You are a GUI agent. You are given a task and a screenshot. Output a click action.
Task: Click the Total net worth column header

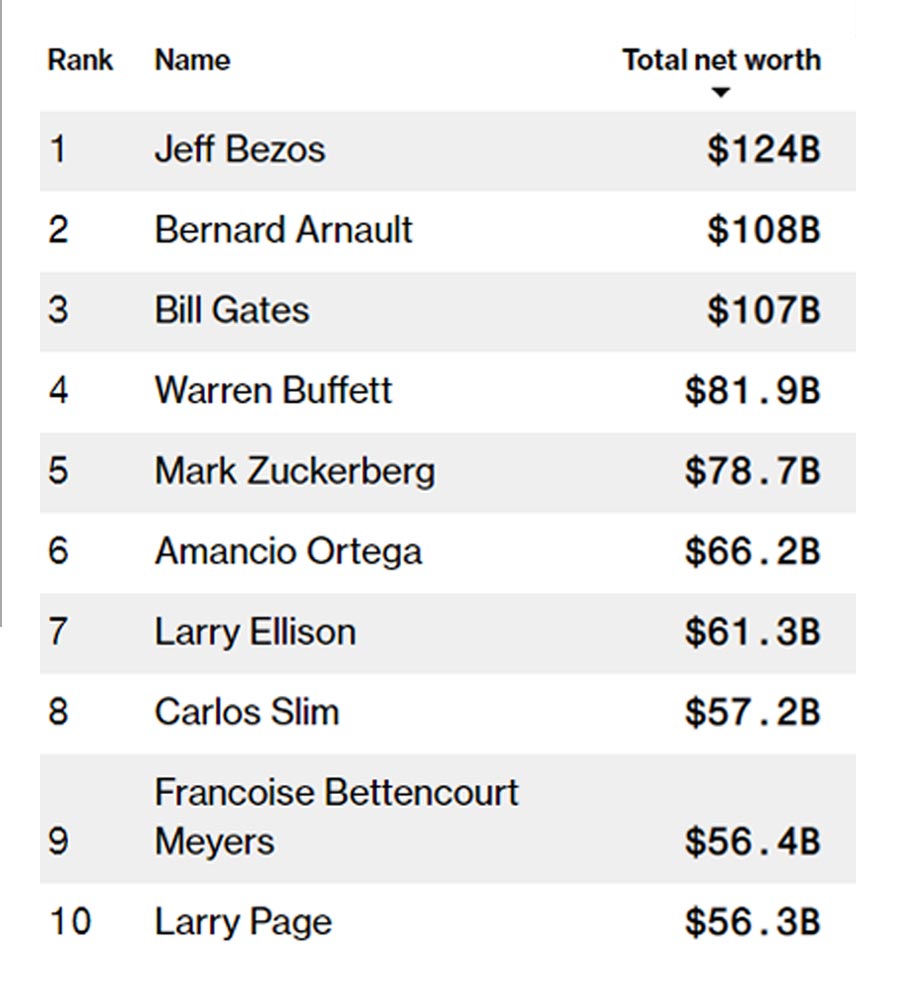[x=721, y=60]
